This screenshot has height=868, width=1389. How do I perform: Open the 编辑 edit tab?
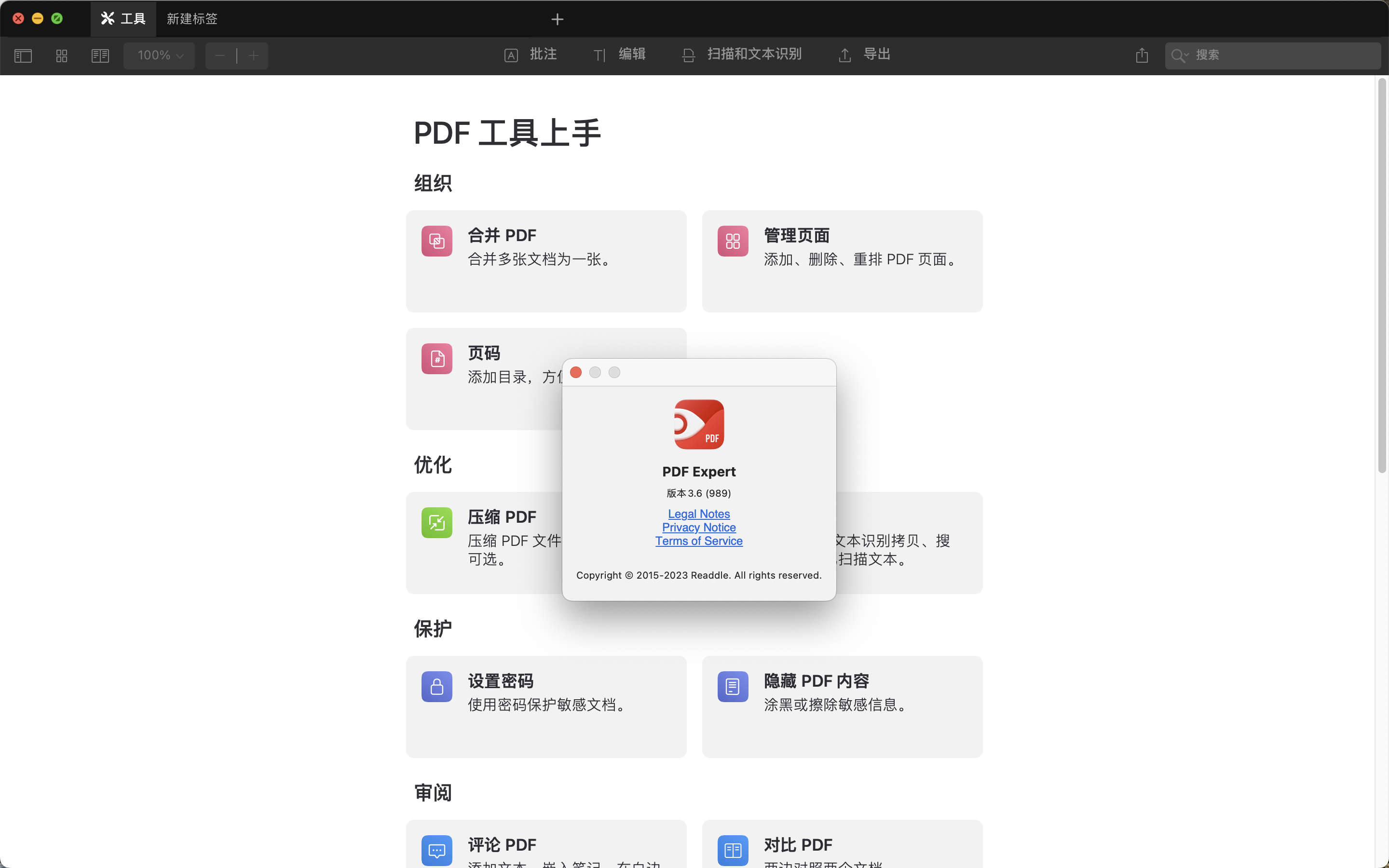coord(619,54)
